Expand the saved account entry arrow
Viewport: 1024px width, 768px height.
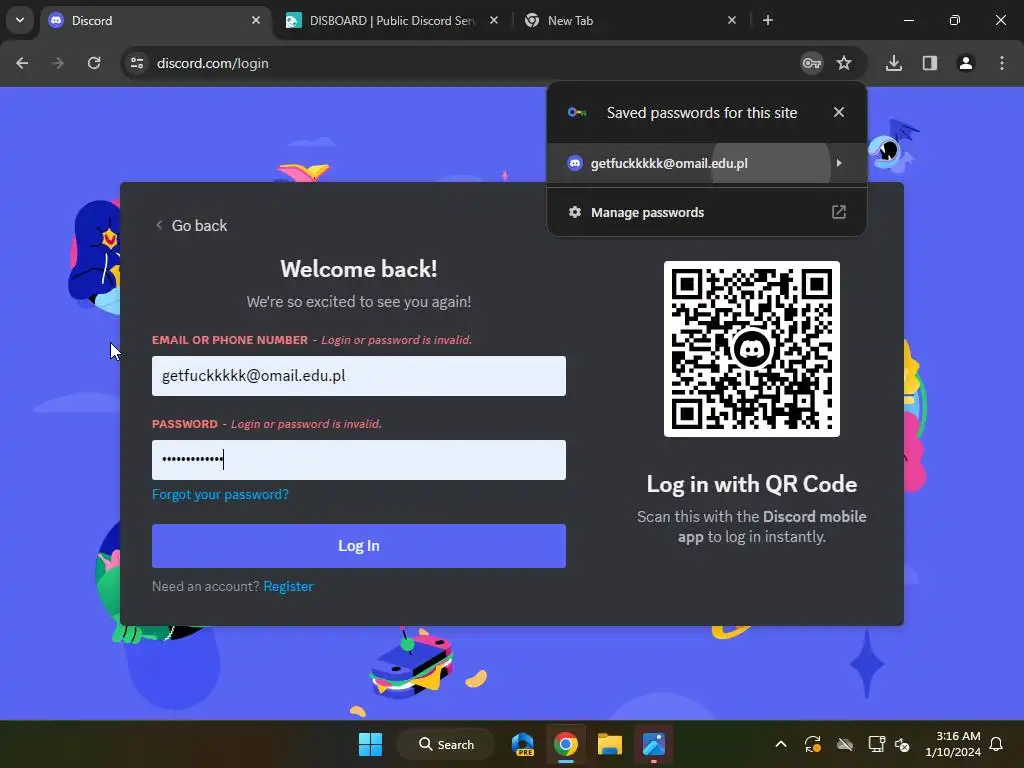pyautogui.click(x=839, y=163)
